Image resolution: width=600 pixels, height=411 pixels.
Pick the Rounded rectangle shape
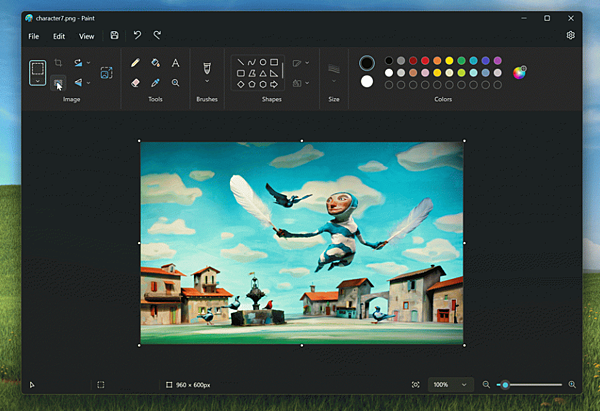point(240,73)
